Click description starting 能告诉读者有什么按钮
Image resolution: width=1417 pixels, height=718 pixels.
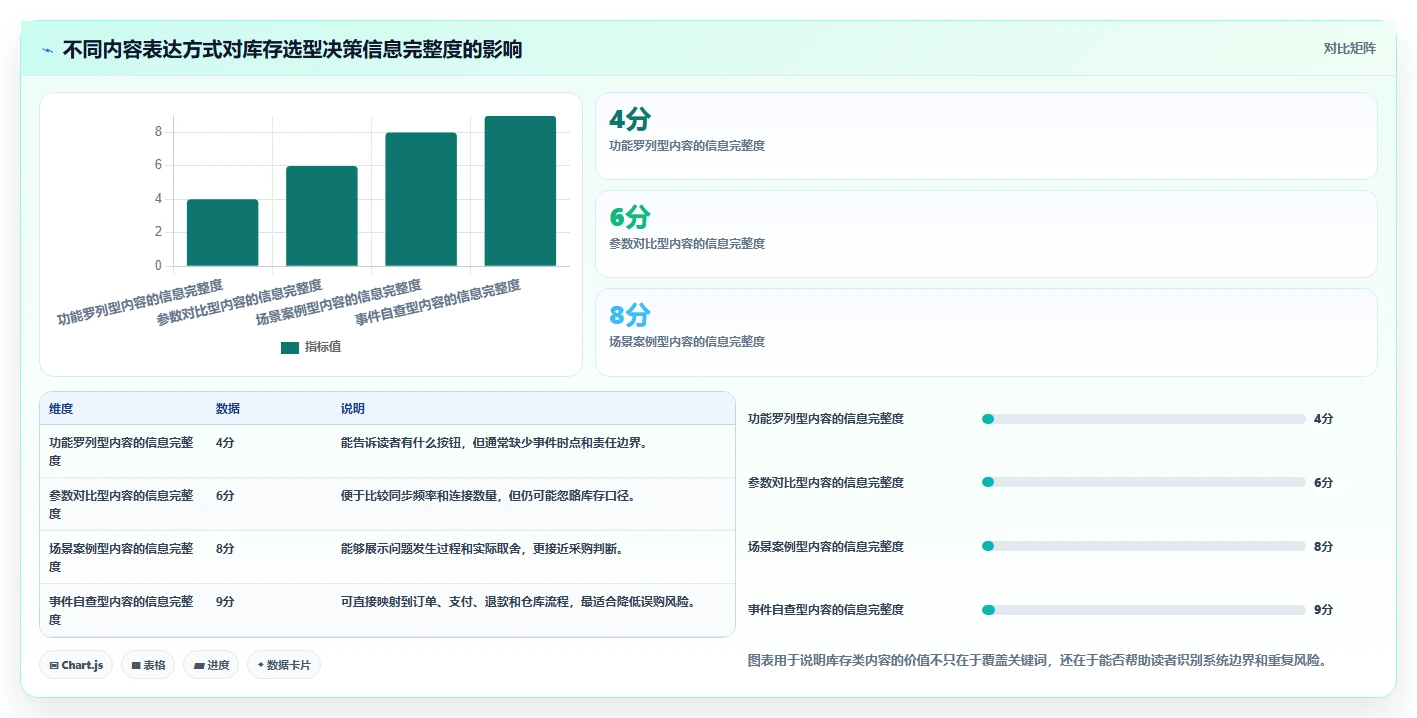point(494,443)
